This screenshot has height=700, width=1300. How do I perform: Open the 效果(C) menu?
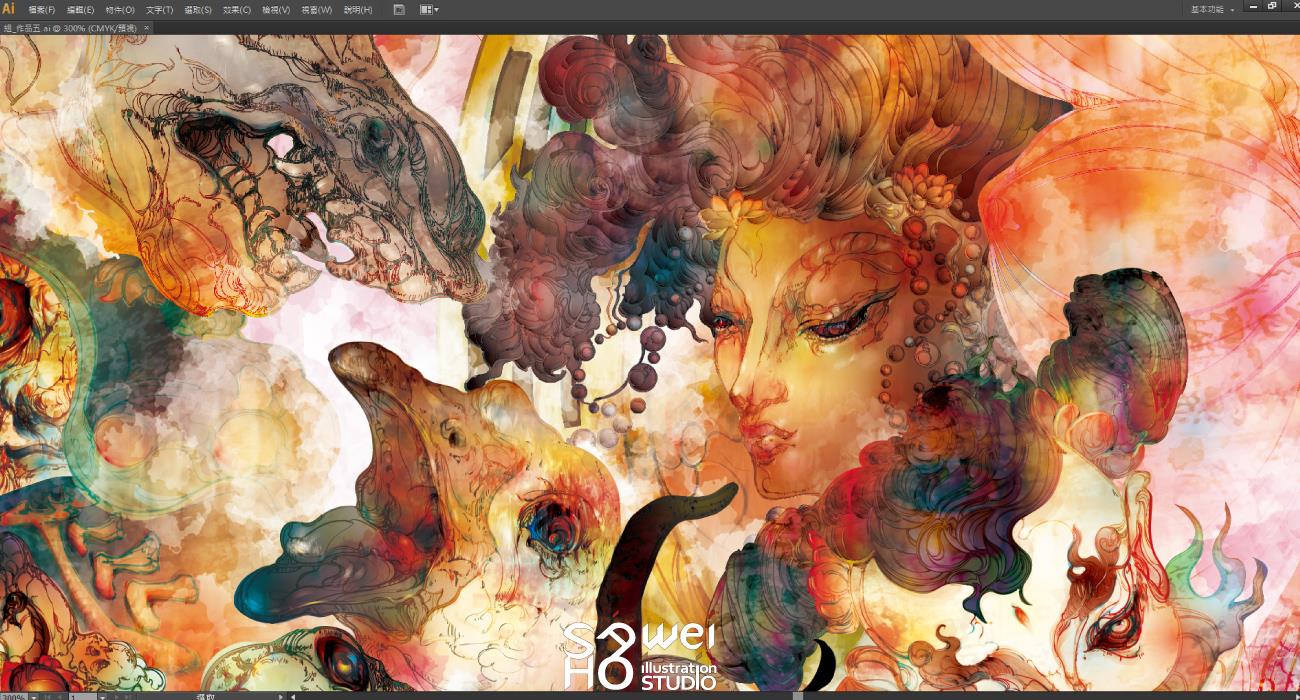[237, 9]
